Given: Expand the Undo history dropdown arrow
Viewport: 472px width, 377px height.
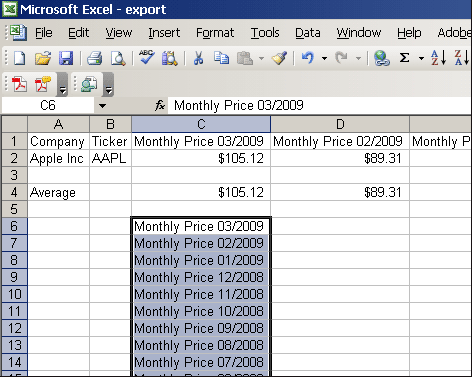Looking at the screenshot, I should [324, 59].
